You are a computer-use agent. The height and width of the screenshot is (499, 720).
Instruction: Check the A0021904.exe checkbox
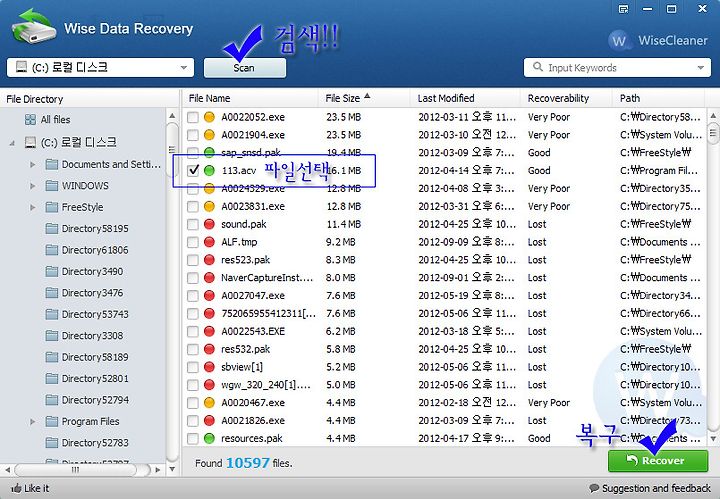(193, 135)
